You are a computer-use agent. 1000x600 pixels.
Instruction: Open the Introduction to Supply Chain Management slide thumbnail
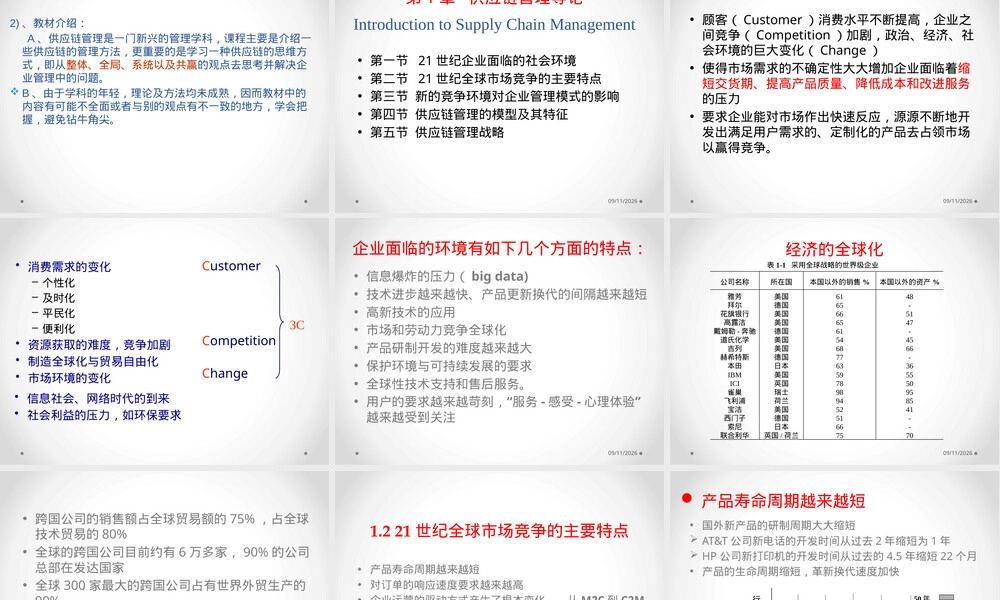499,106
